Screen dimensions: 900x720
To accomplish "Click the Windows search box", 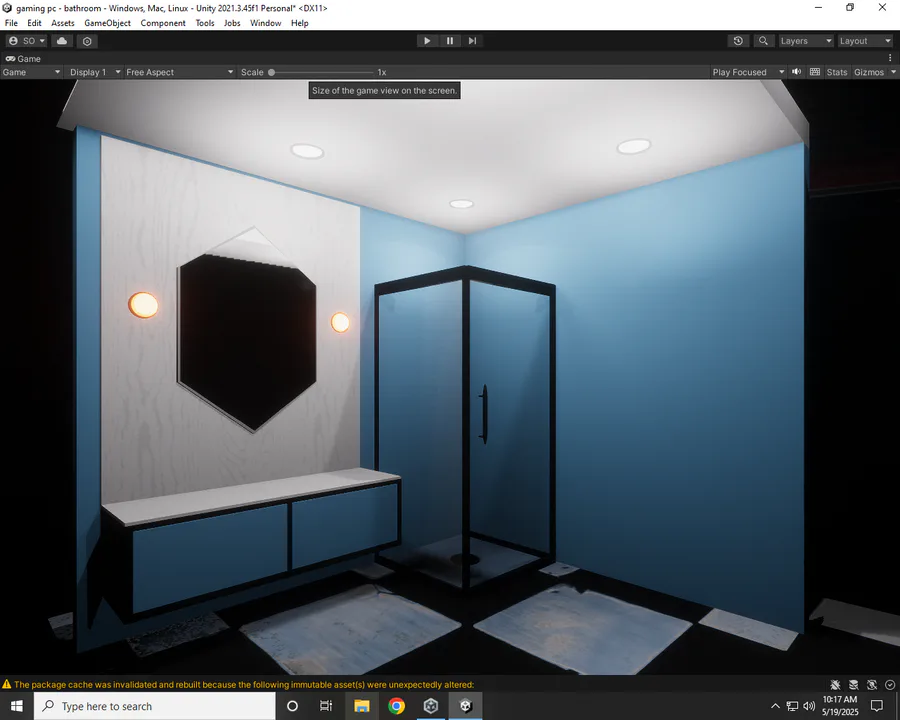I will (x=155, y=706).
